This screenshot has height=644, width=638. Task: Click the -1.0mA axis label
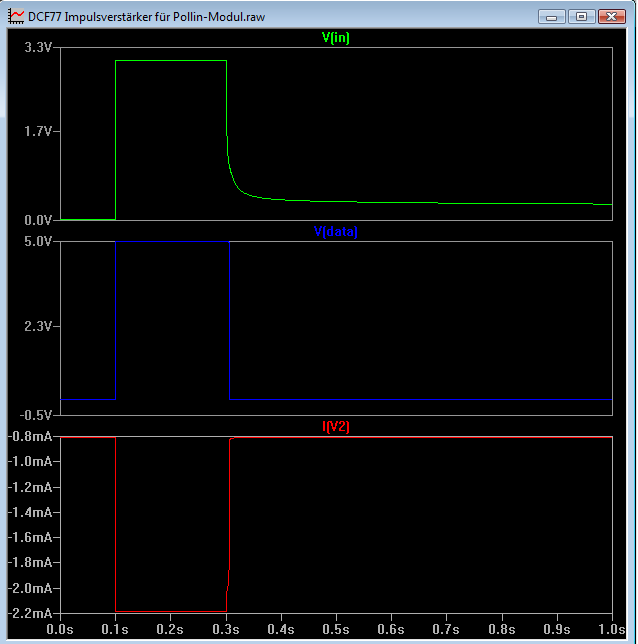pos(30,462)
